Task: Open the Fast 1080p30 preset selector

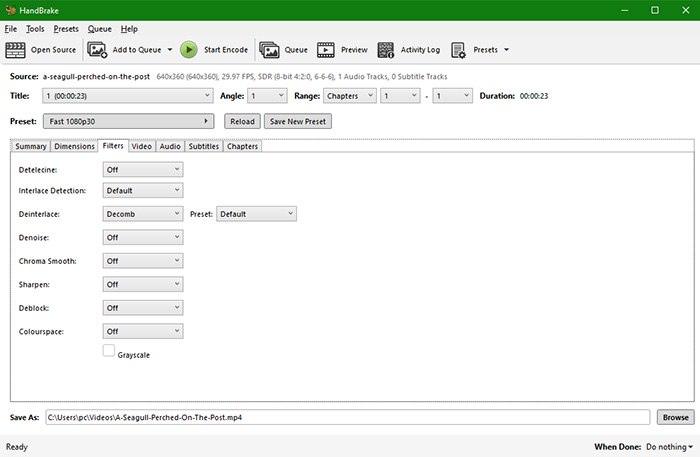Action: point(129,121)
